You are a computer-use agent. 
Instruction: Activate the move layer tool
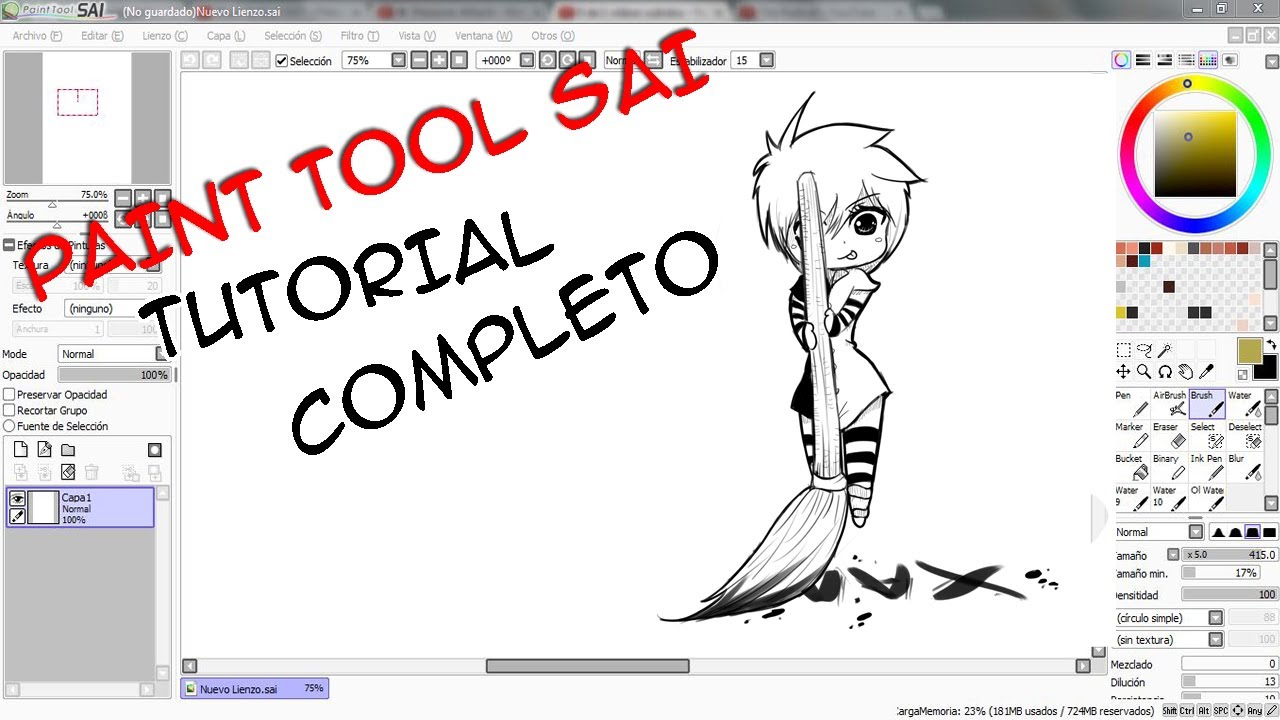point(1124,372)
